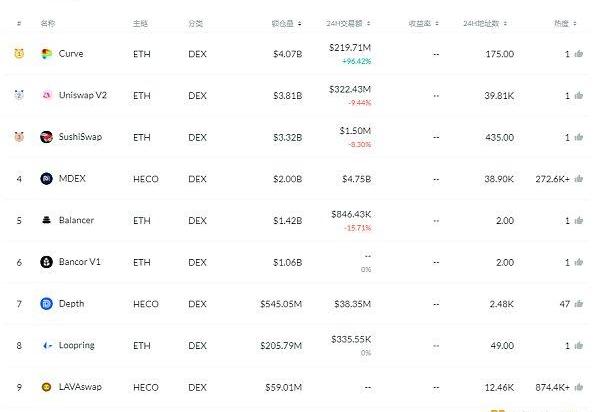The width and height of the screenshot is (600, 412).
Task: Toggle thumbs-up like for Depth row
Action: 579,304
